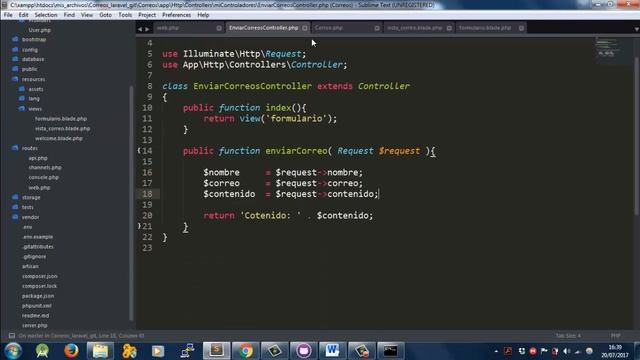
Task: Open the panel switcher icon in status bar
Action: [12, 336]
